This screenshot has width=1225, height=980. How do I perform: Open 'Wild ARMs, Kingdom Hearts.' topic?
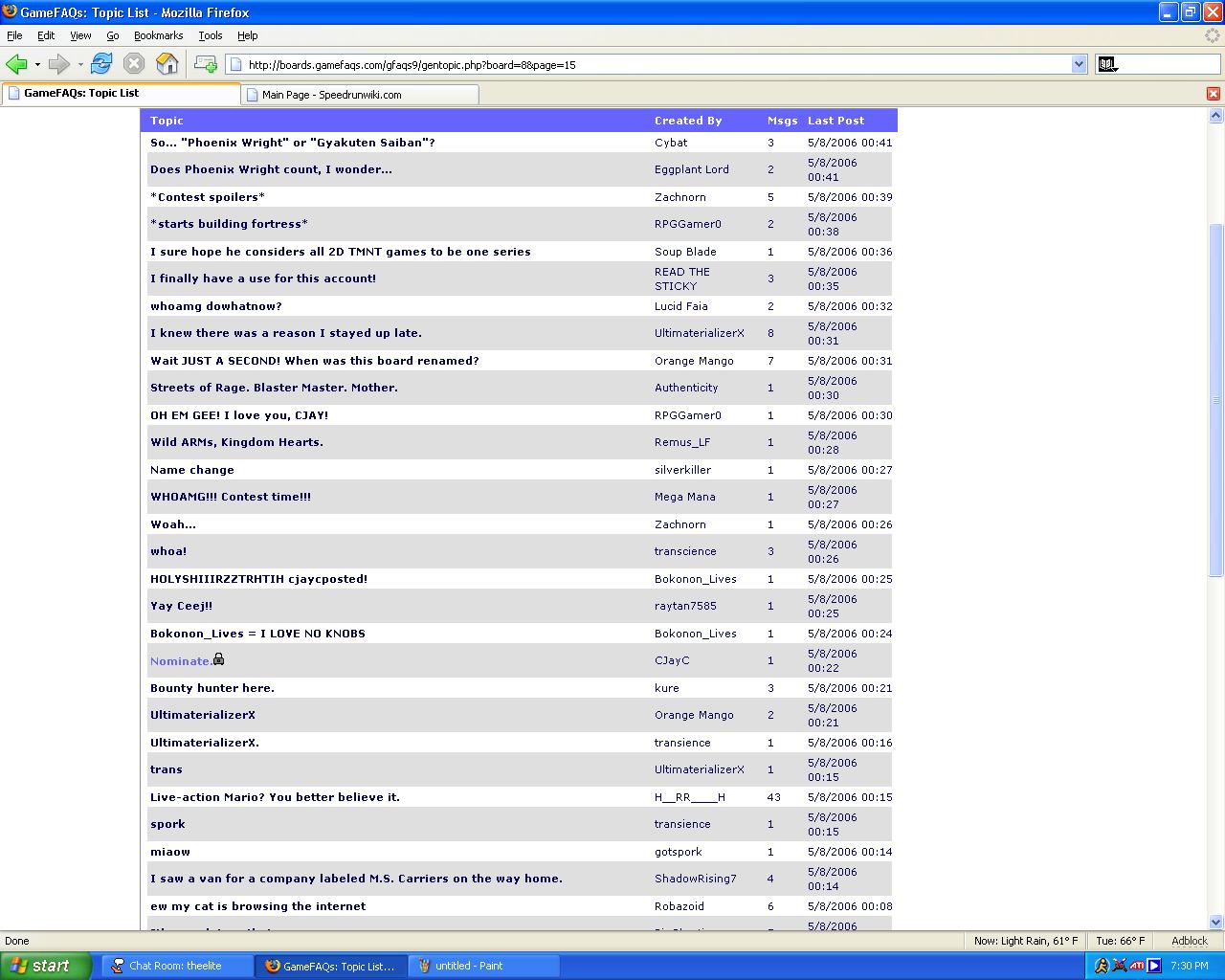[x=236, y=442]
